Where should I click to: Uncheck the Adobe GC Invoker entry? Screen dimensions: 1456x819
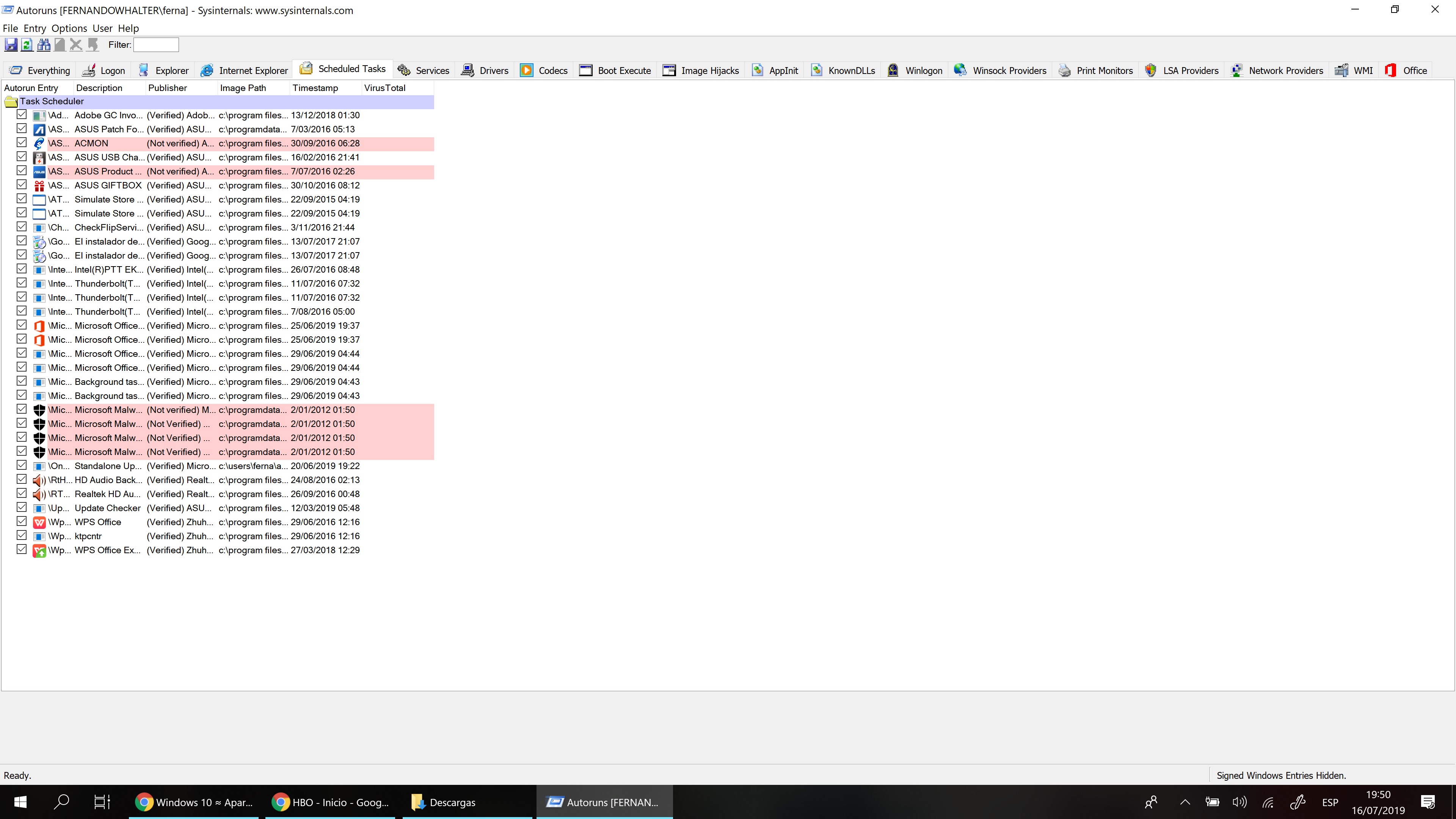[x=22, y=115]
